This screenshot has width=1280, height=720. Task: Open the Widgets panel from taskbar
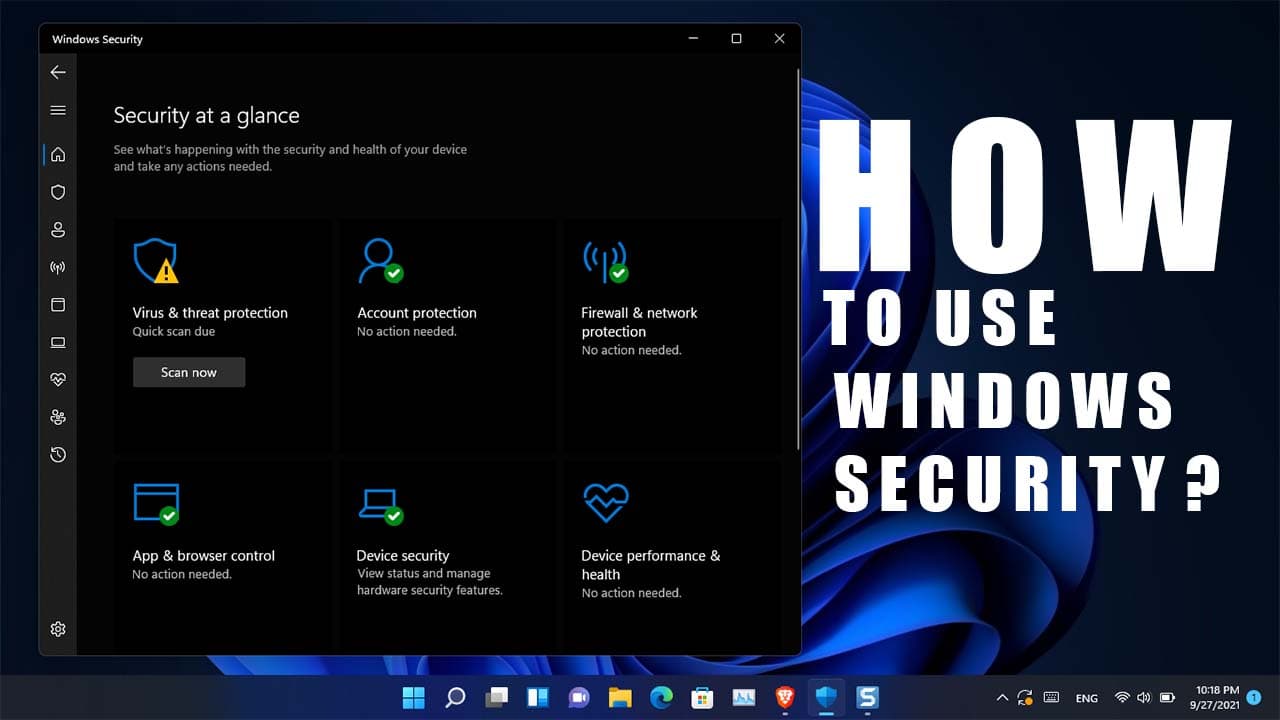click(538, 697)
